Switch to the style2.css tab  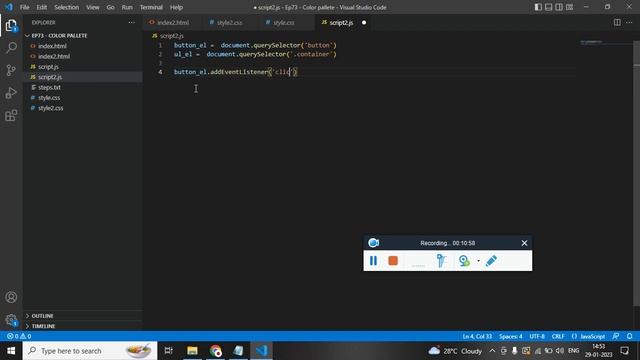click(x=229, y=22)
